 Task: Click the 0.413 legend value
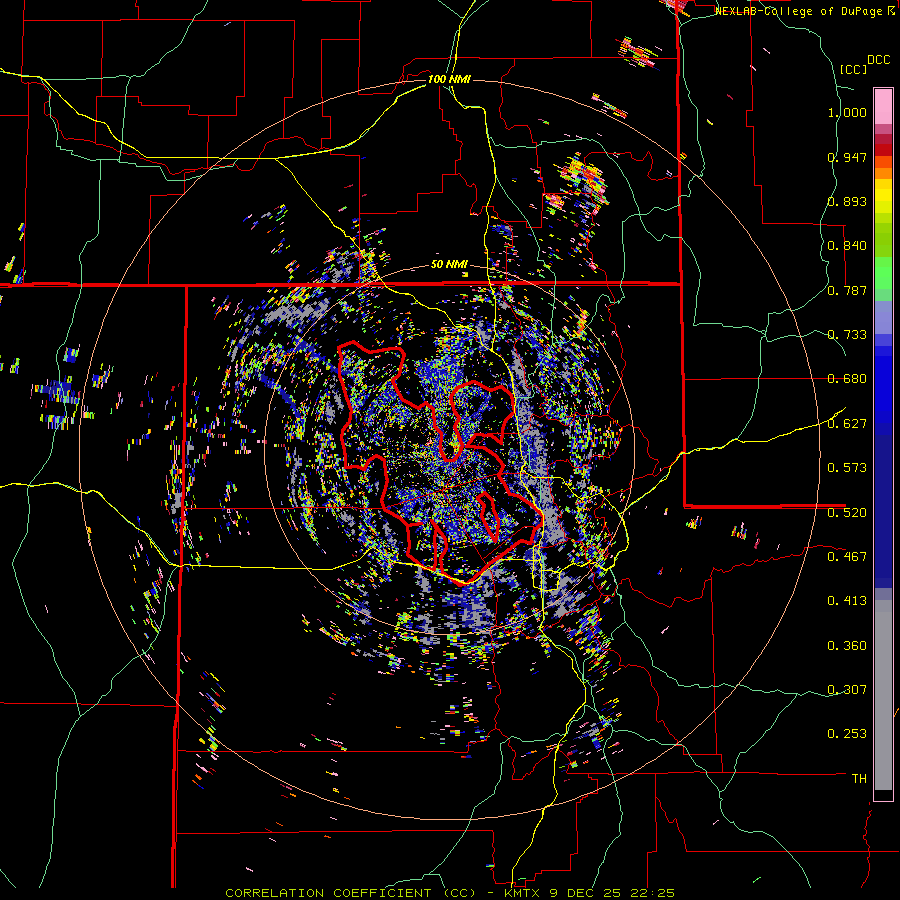click(847, 601)
